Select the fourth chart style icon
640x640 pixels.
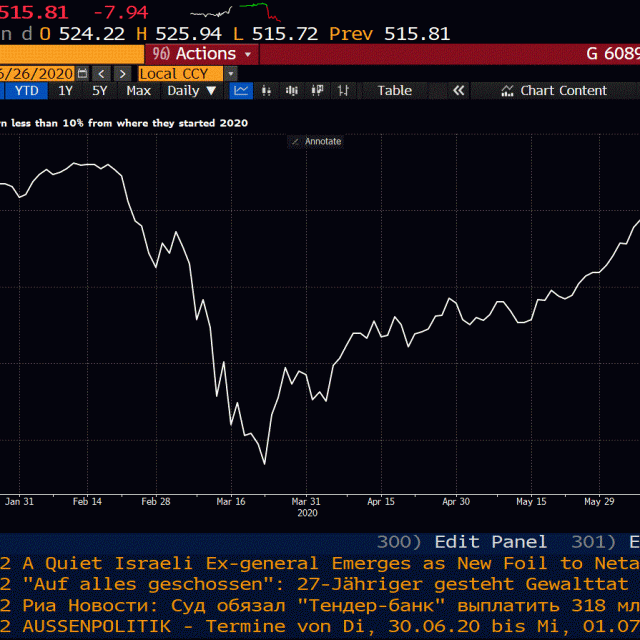(318, 91)
